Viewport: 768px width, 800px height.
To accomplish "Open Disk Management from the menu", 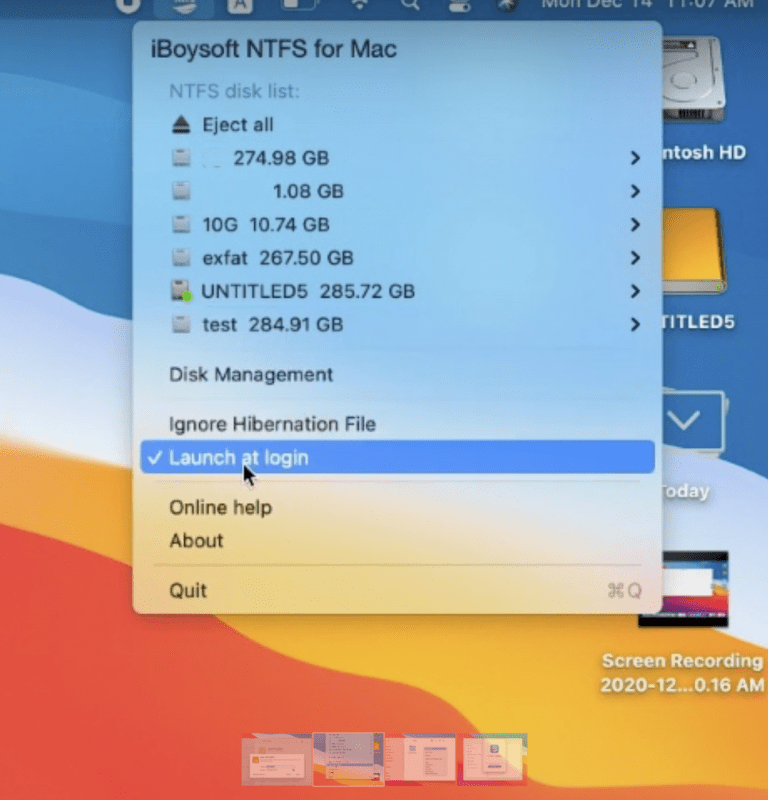I will (x=251, y=374).
